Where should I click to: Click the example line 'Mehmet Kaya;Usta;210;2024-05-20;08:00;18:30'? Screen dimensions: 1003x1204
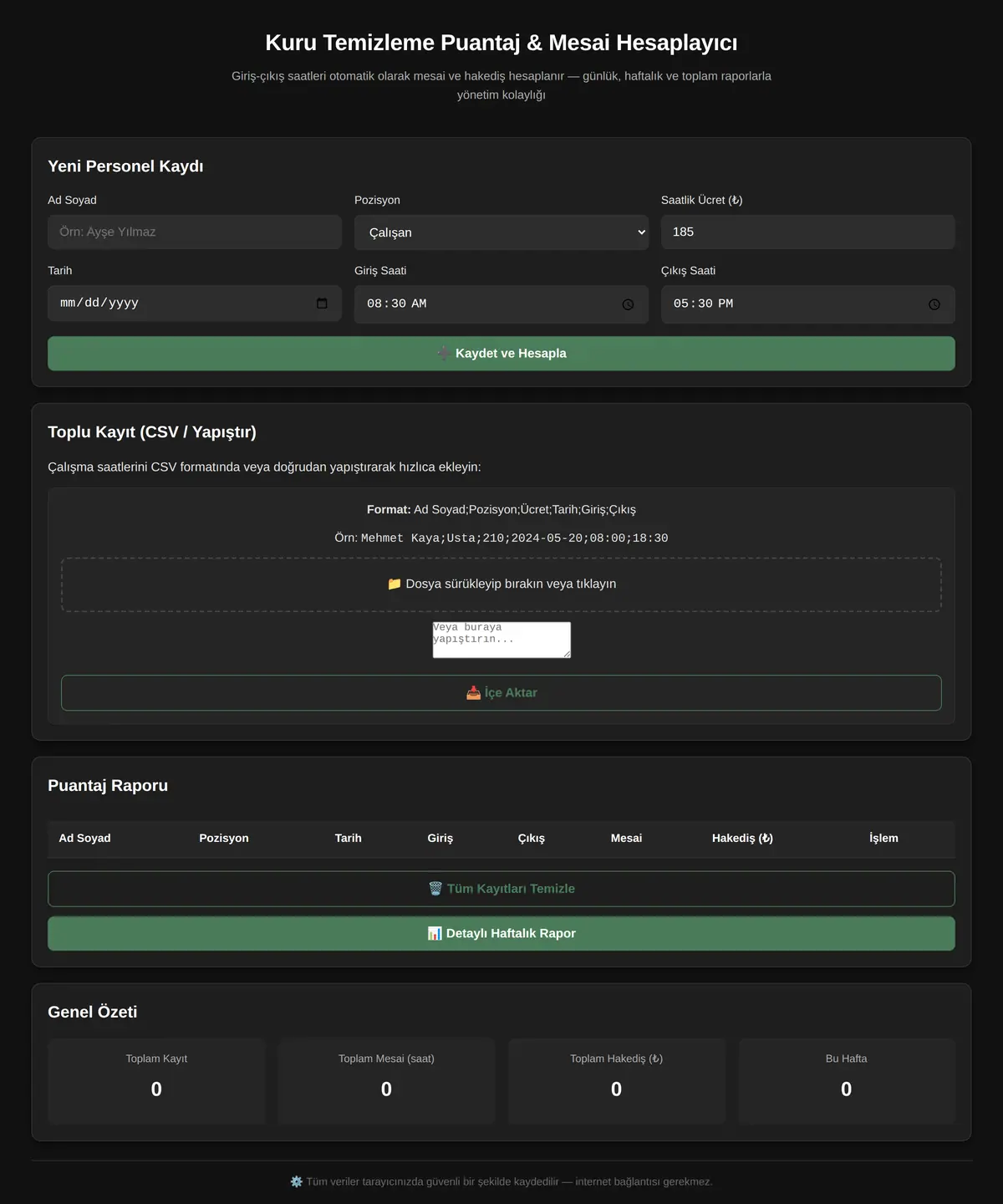(x=515, y=538)
